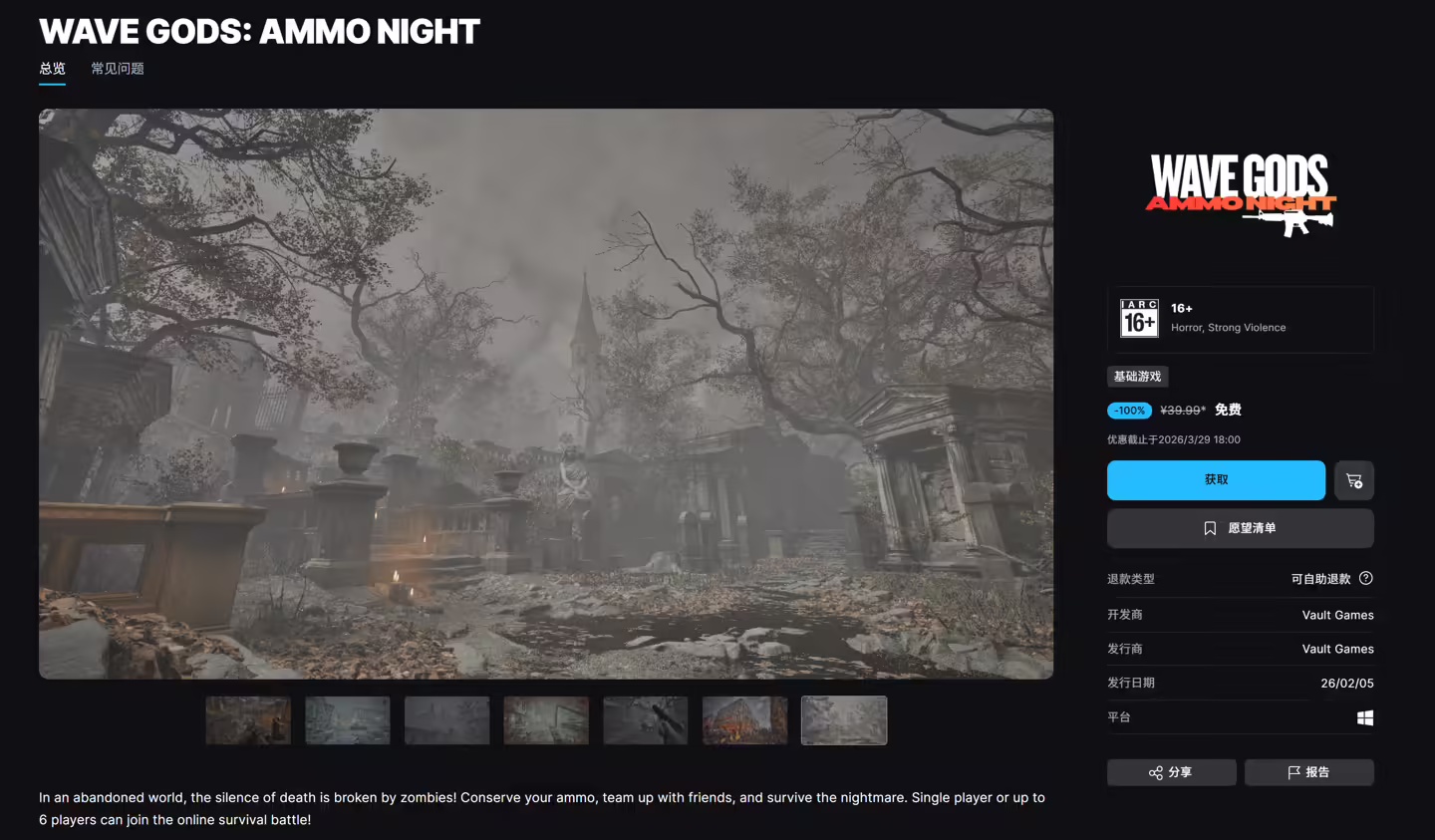Select the last highlighted screenshot thumbnail

[844, 720]
